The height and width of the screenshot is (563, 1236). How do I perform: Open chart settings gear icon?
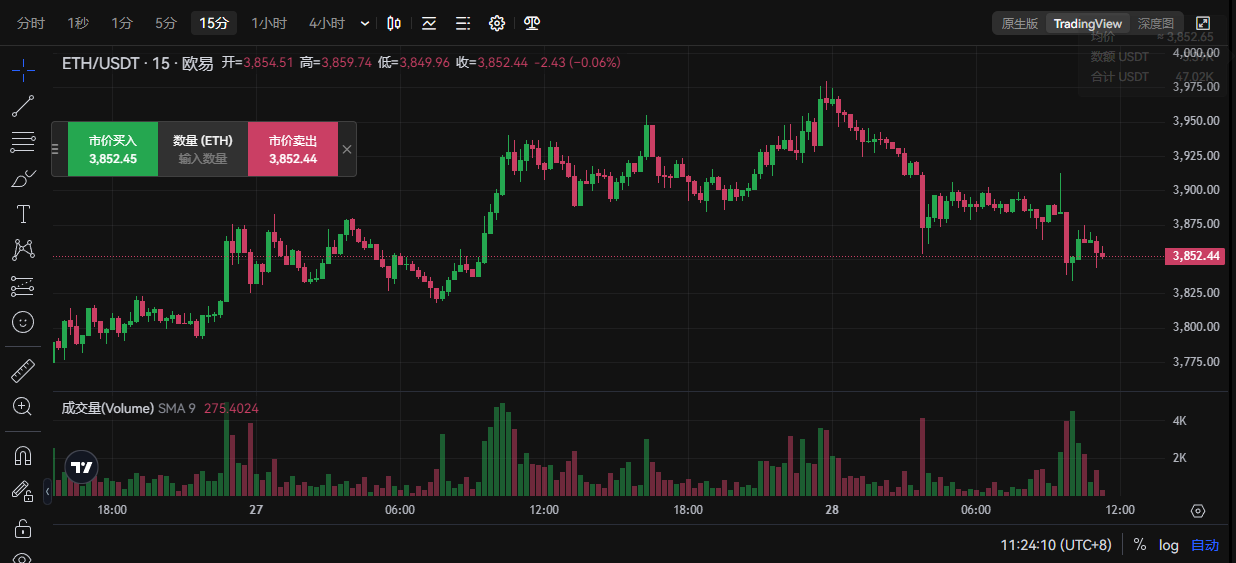pos(497,23)
